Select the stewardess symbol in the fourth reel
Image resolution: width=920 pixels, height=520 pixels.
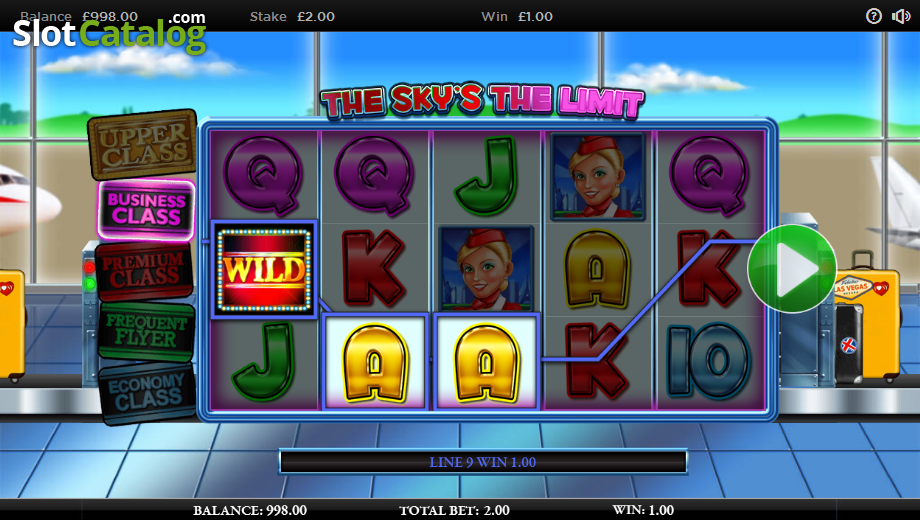tap(597, 176)
